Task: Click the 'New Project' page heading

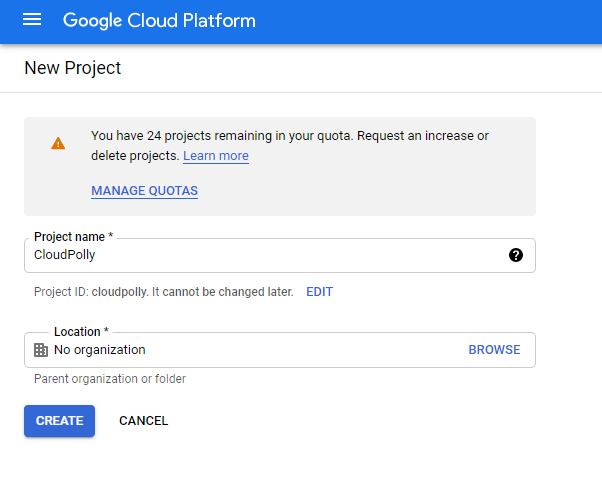Action: [72, 68]
